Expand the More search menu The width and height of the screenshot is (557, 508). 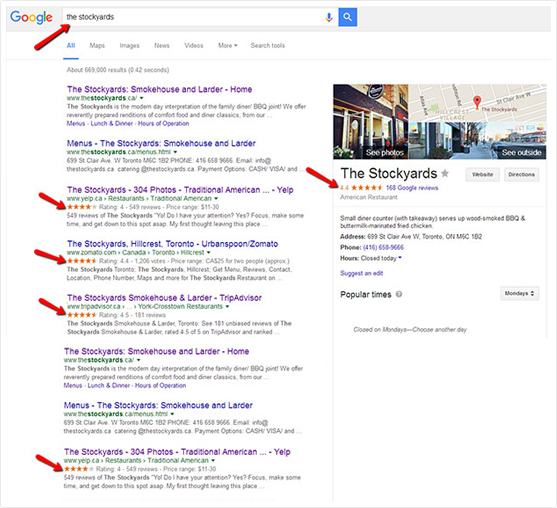[x=227, y=45]
